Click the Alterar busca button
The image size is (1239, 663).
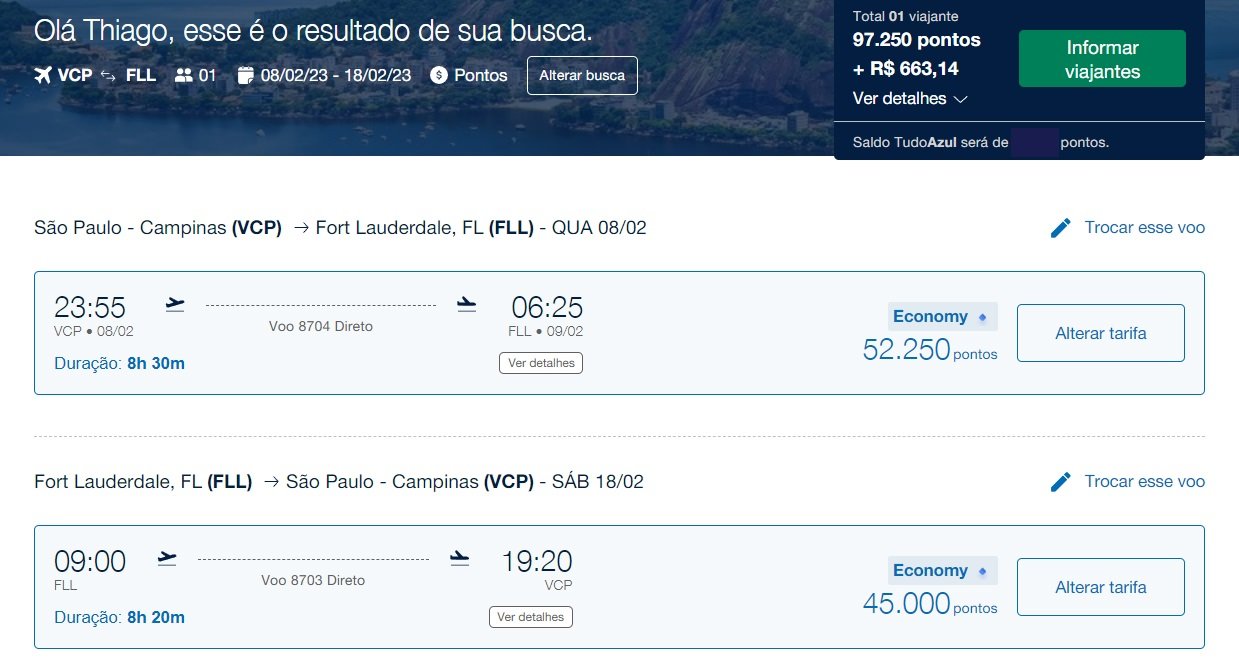tap(582, 75)
